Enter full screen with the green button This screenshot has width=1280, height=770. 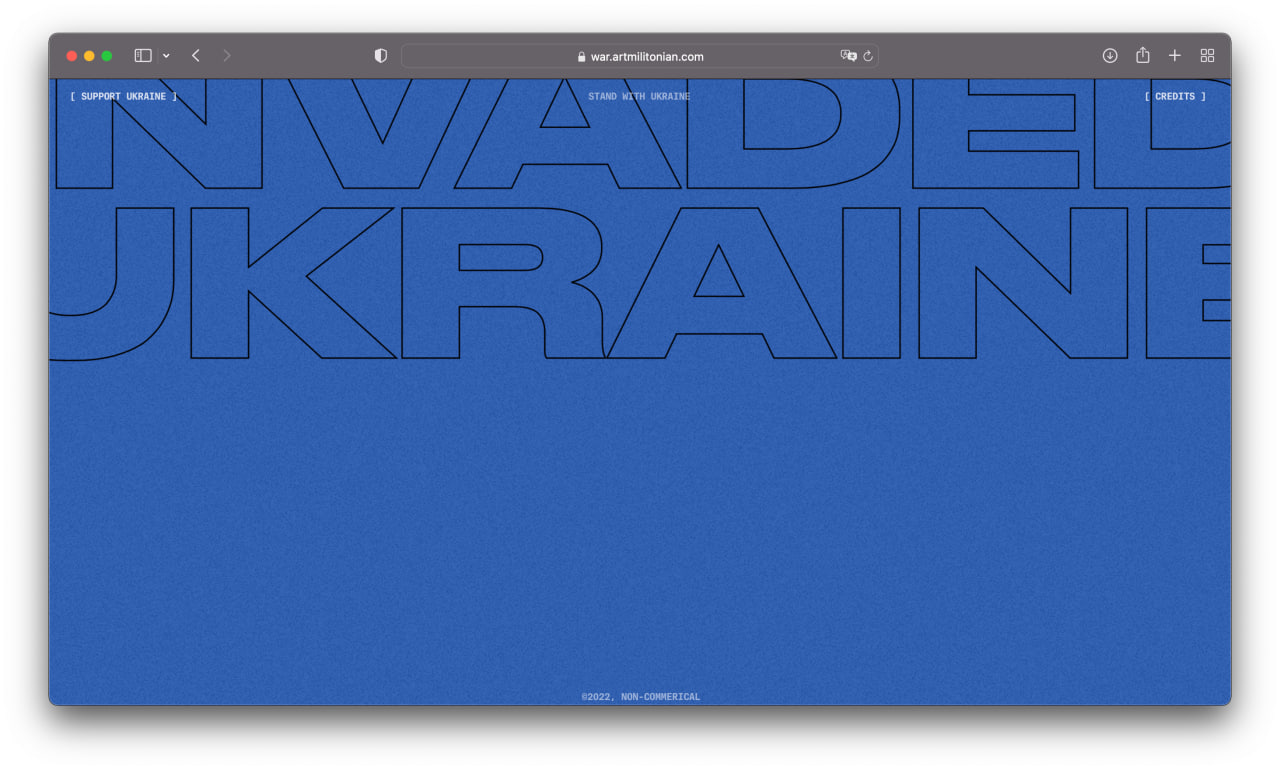click(107, 56)
